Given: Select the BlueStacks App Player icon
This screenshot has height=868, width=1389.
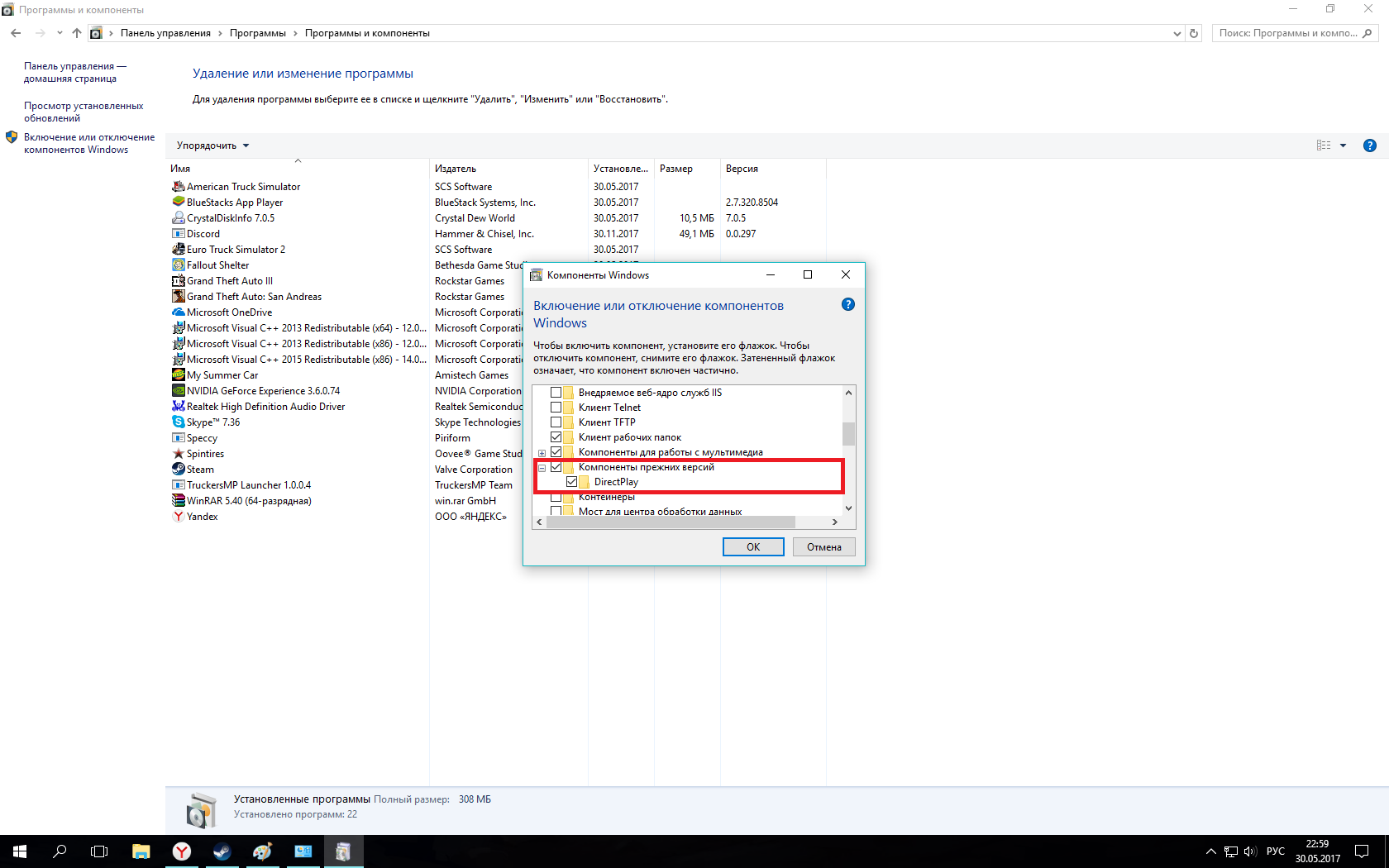Looking at the screenshot, I should (x=178, y=203).
